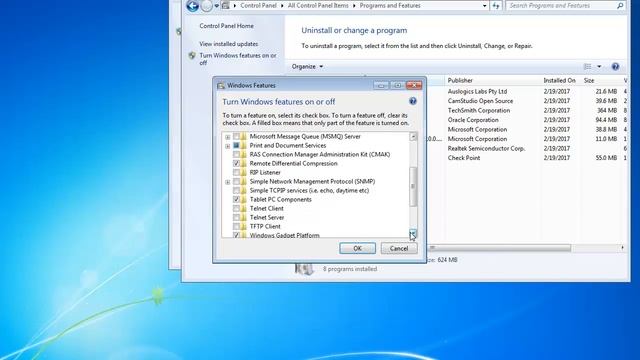
Task: Click the Forward arrow in Control Panel window
Action: [207, 6]
